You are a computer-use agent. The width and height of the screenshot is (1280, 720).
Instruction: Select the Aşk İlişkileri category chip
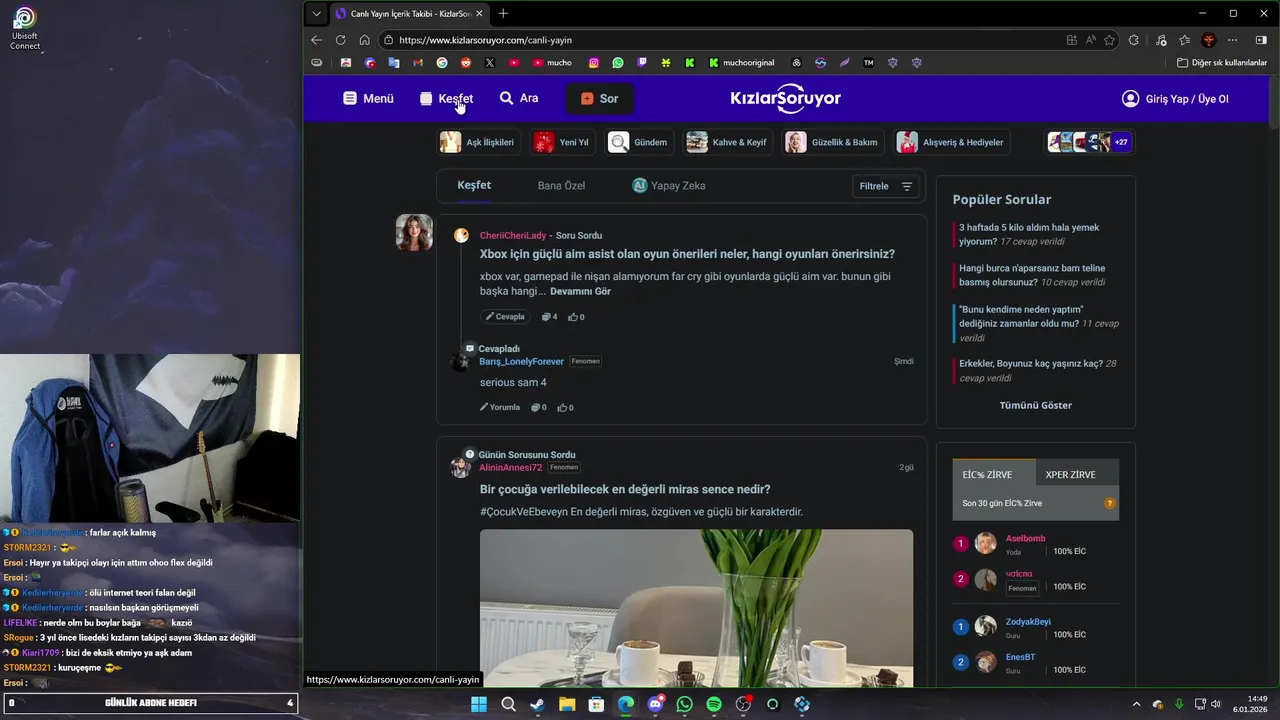click(478, 142)
